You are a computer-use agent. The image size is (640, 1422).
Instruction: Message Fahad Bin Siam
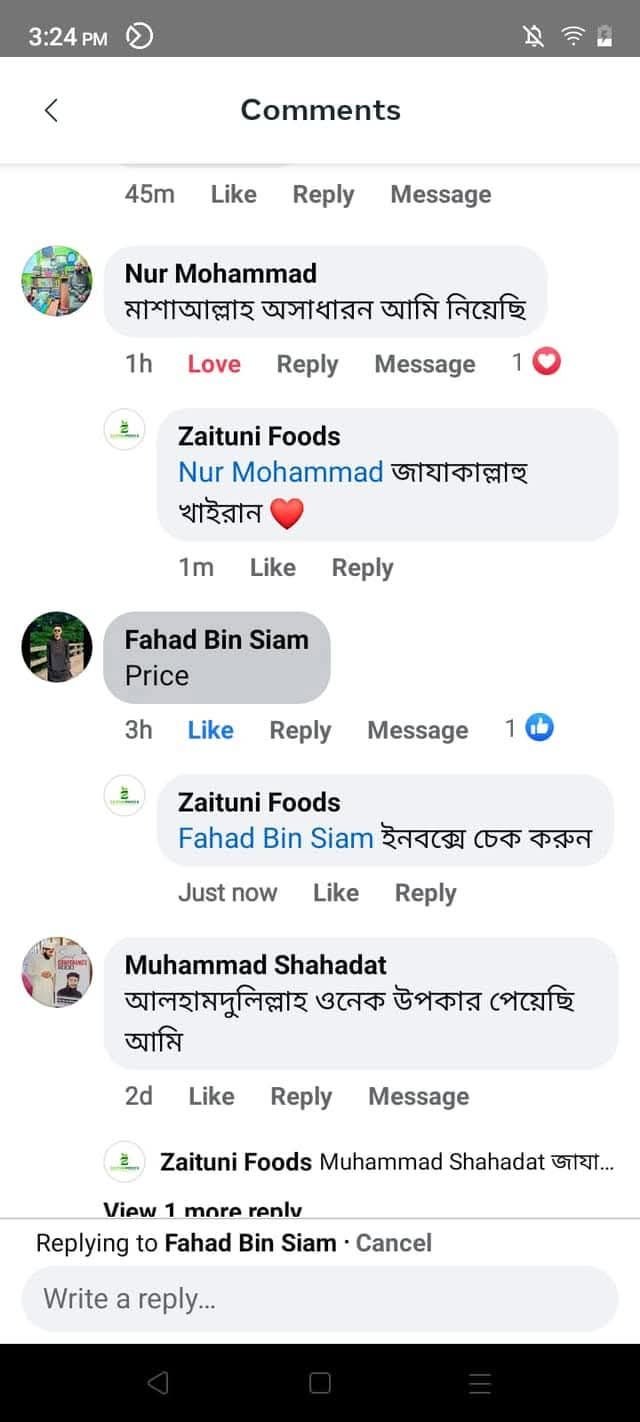pyautogui.click(x=417, y=730)
